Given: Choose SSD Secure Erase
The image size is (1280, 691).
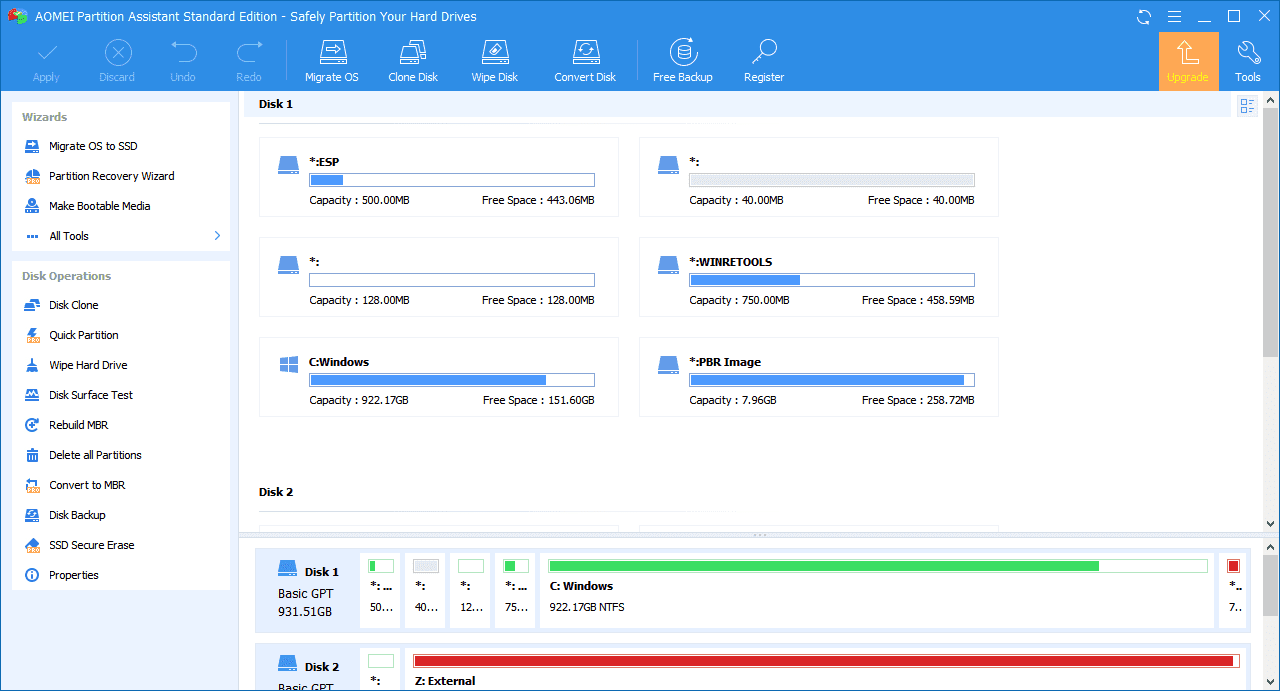Looking at the screenshot, I should tap(91, 545).
